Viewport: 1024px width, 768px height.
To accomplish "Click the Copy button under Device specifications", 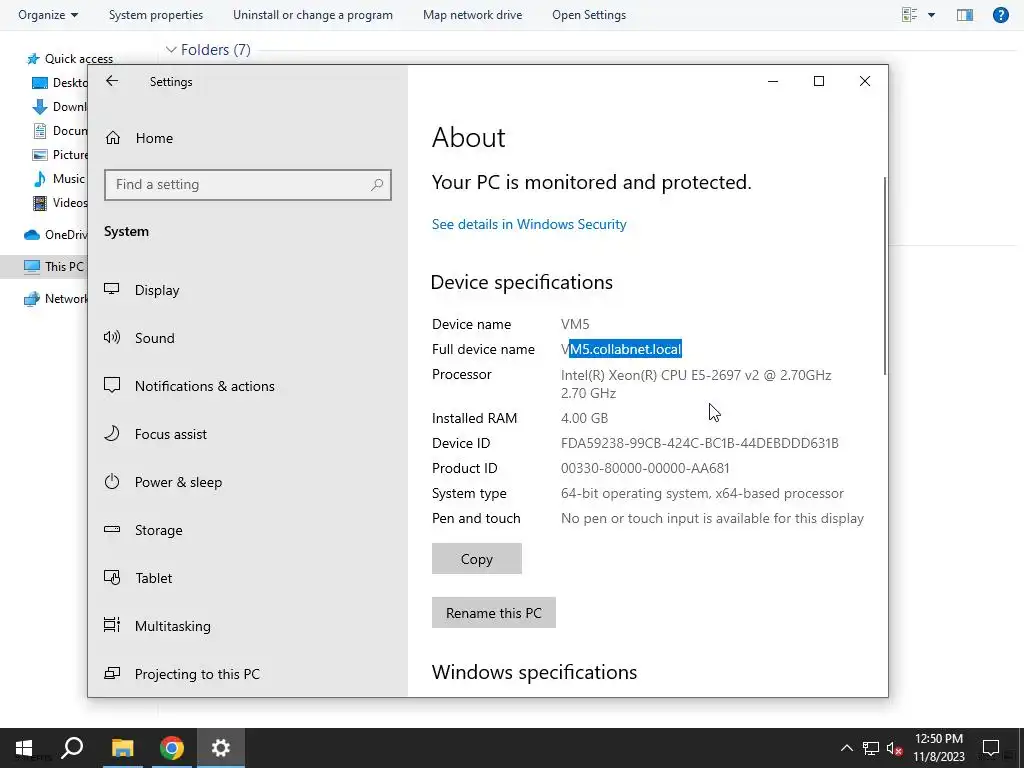I will [x=477, y=559].
